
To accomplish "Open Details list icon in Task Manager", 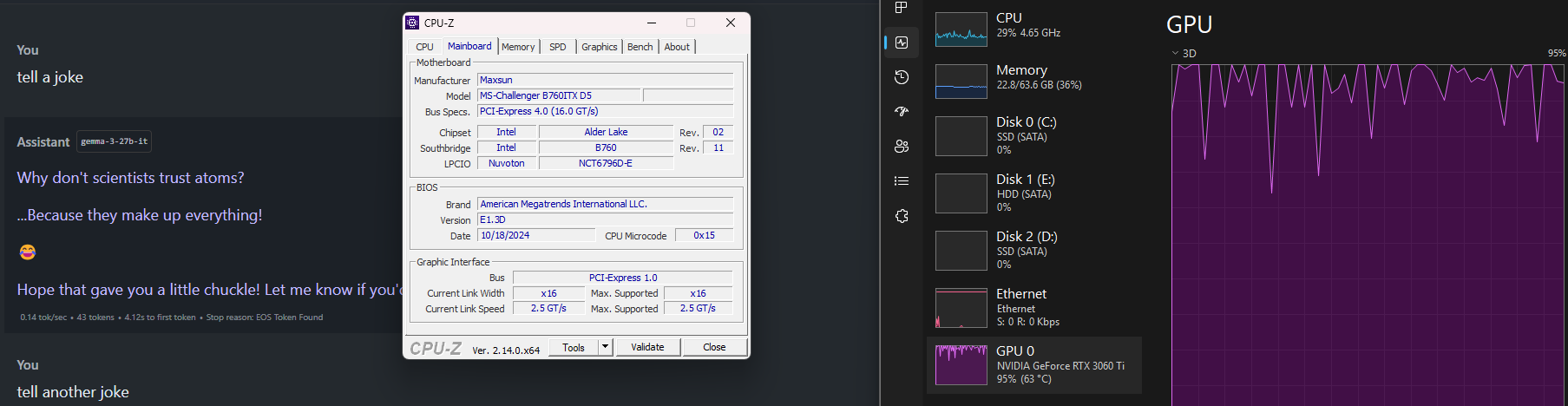I will (x=902, y=181).
